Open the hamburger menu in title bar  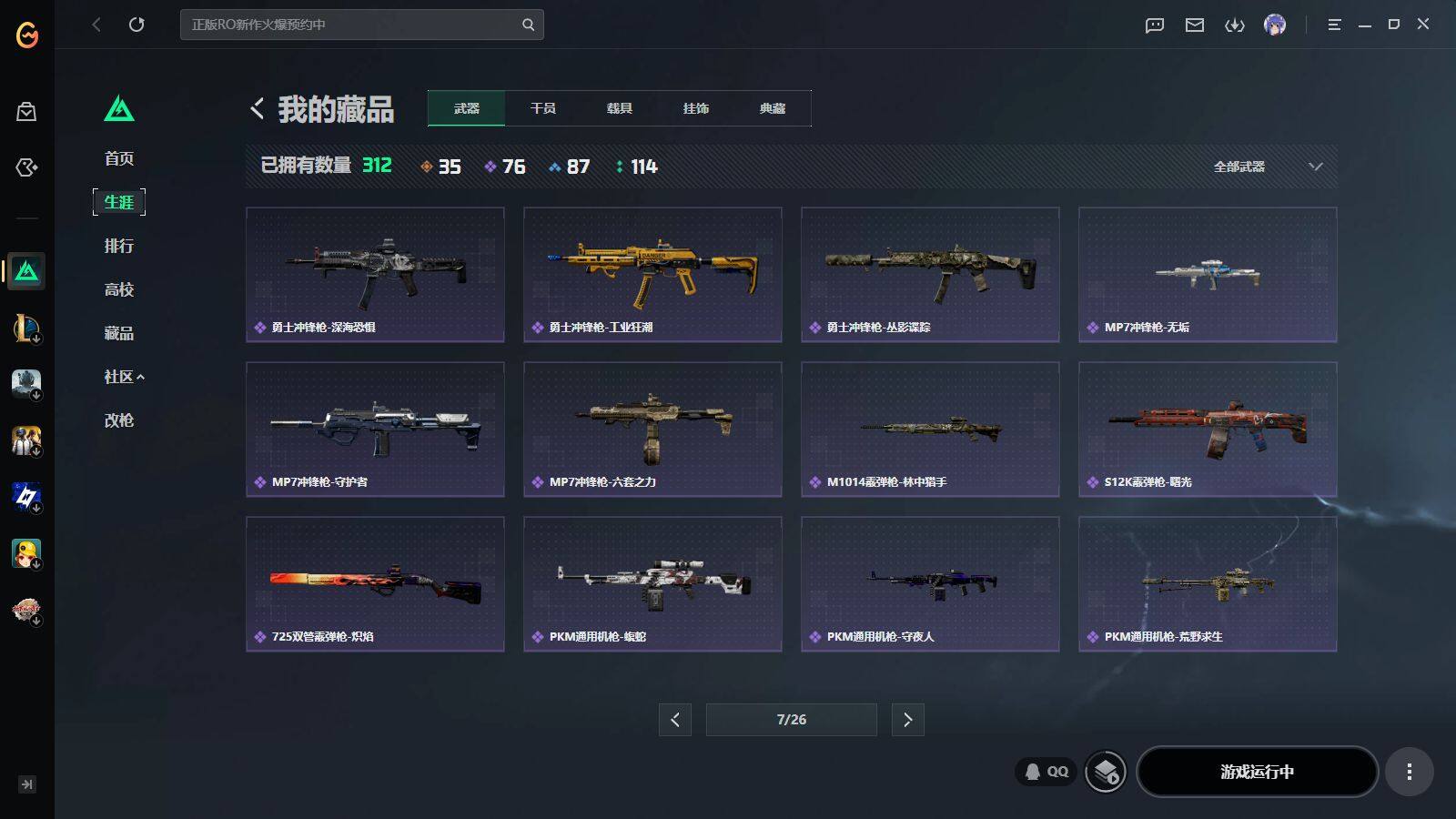point(1334,25)
